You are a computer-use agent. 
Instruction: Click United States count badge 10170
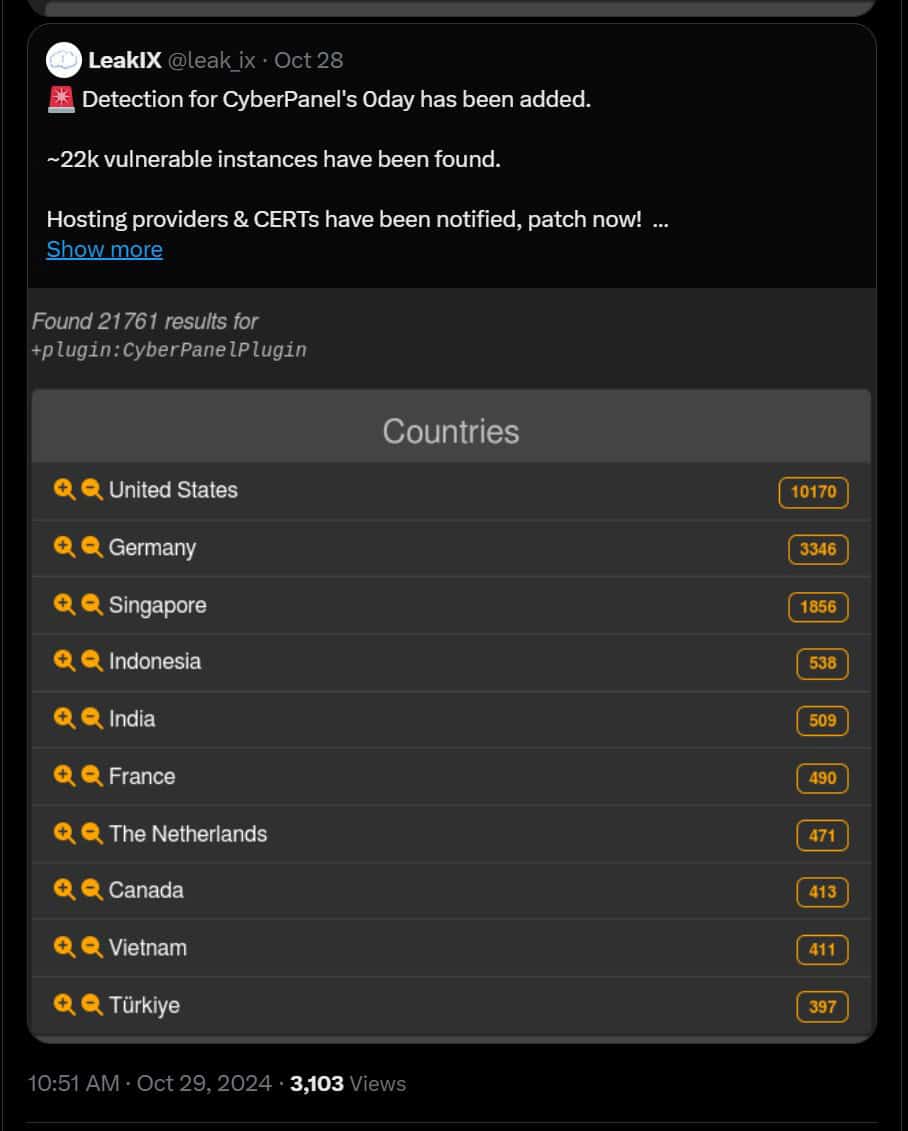point(814,492)
